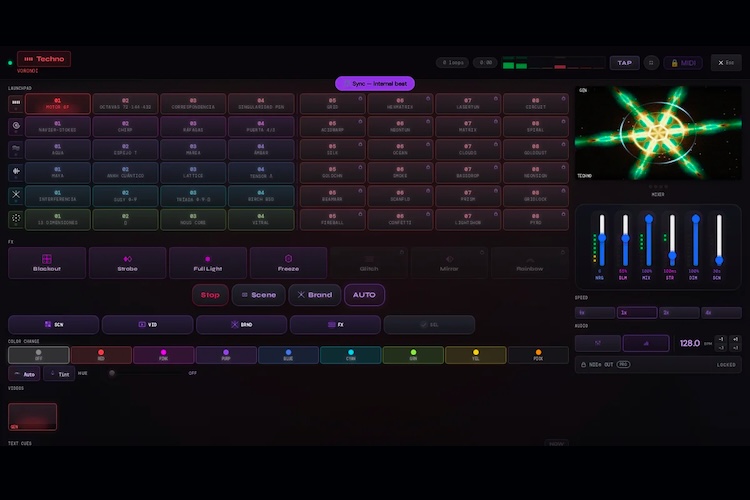The height and width of the screenshot is (500, 750).
Task: Click the lock icon on the OCEAN pad
Action: pyautogui.click(x=428, y=144)
